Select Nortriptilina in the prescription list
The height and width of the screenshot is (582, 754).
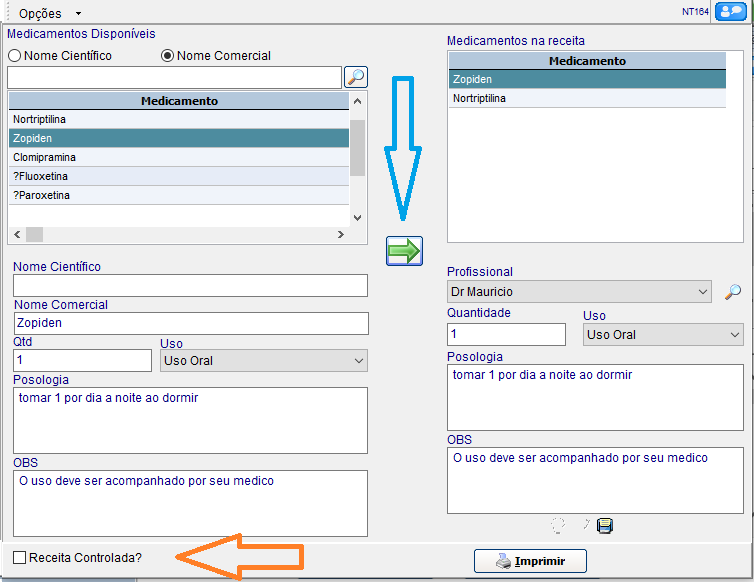(x=586, y=99)
